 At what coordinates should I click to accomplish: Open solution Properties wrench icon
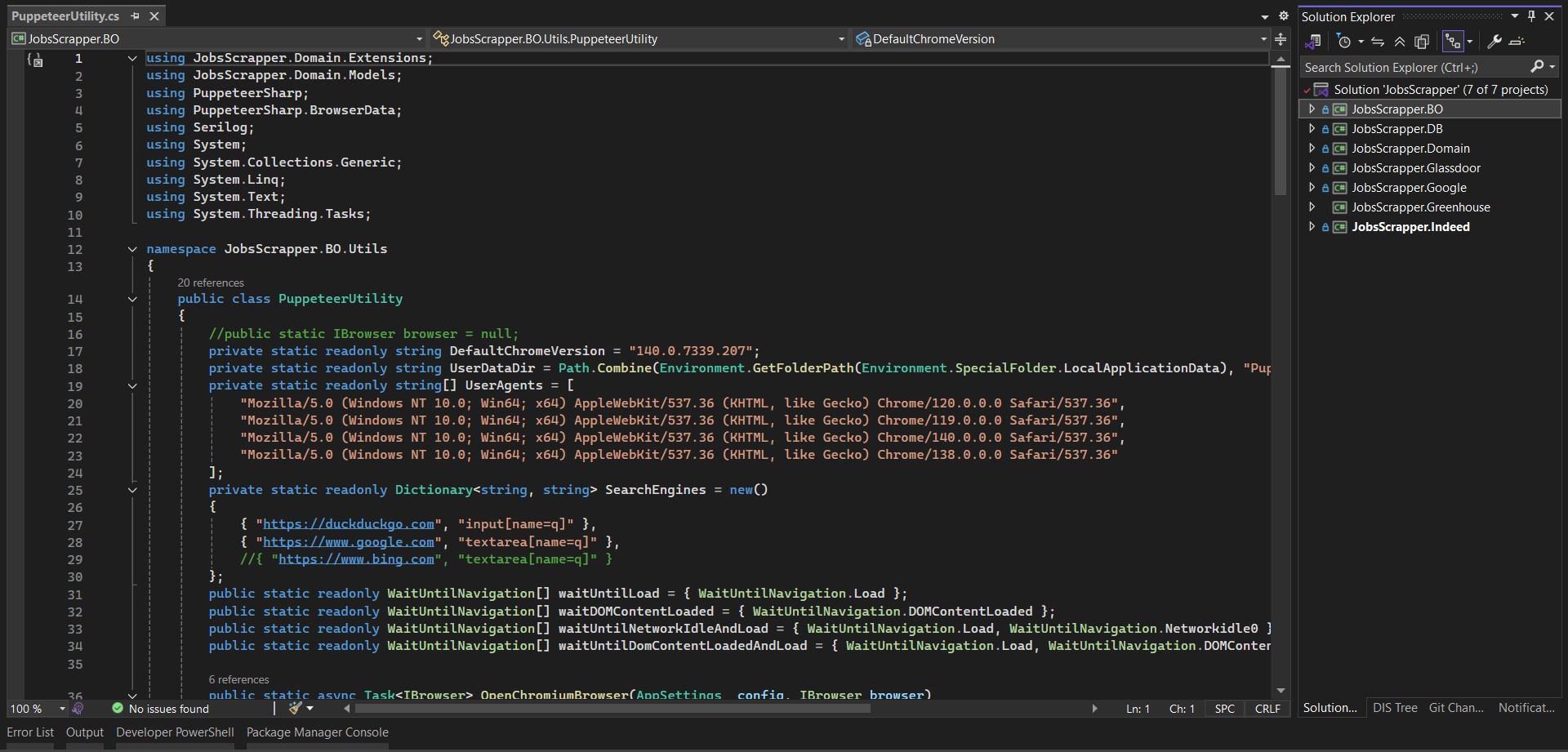[1494, 41]
